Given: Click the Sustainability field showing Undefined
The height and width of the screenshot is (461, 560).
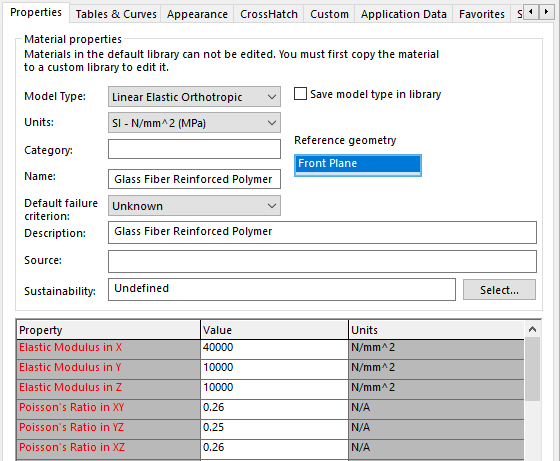Looking at the screenshot, I should [282, 290].
